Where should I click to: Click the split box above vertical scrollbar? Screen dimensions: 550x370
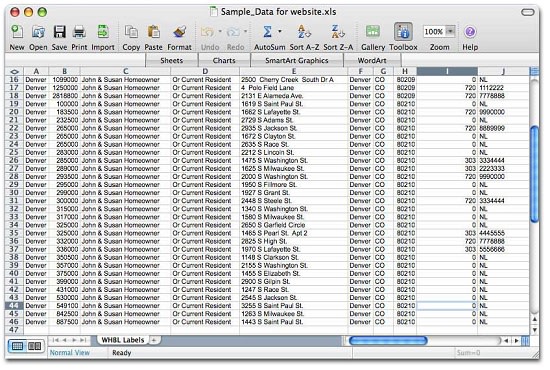tap(535, 71)
